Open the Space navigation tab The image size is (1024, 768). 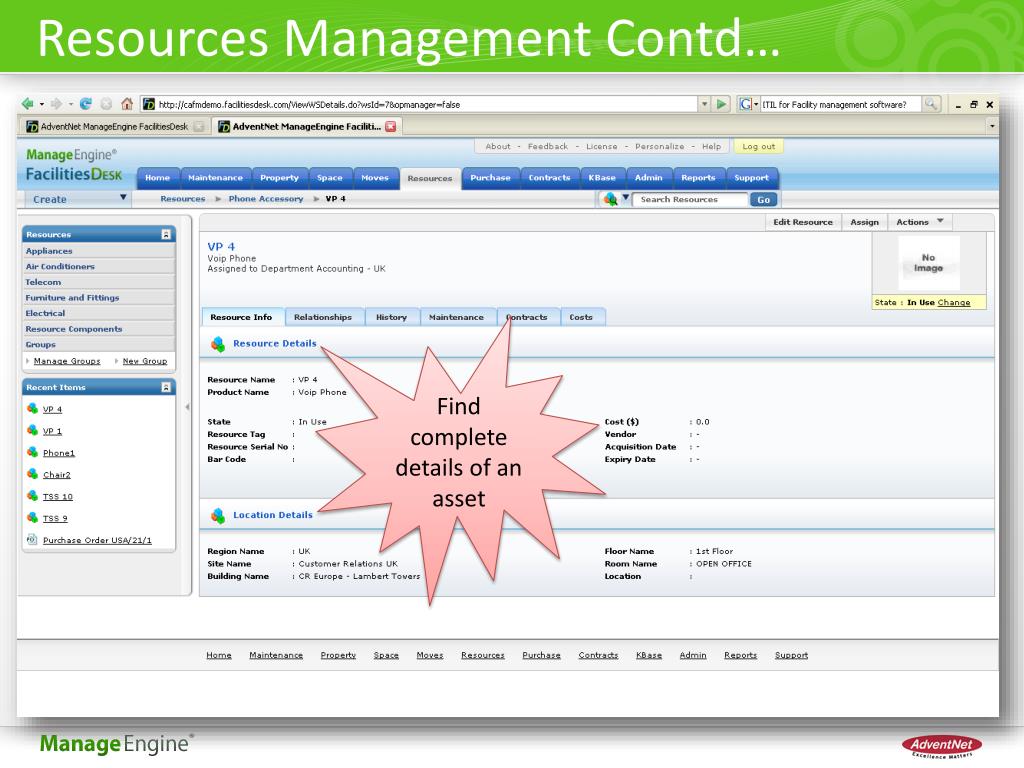330,178
